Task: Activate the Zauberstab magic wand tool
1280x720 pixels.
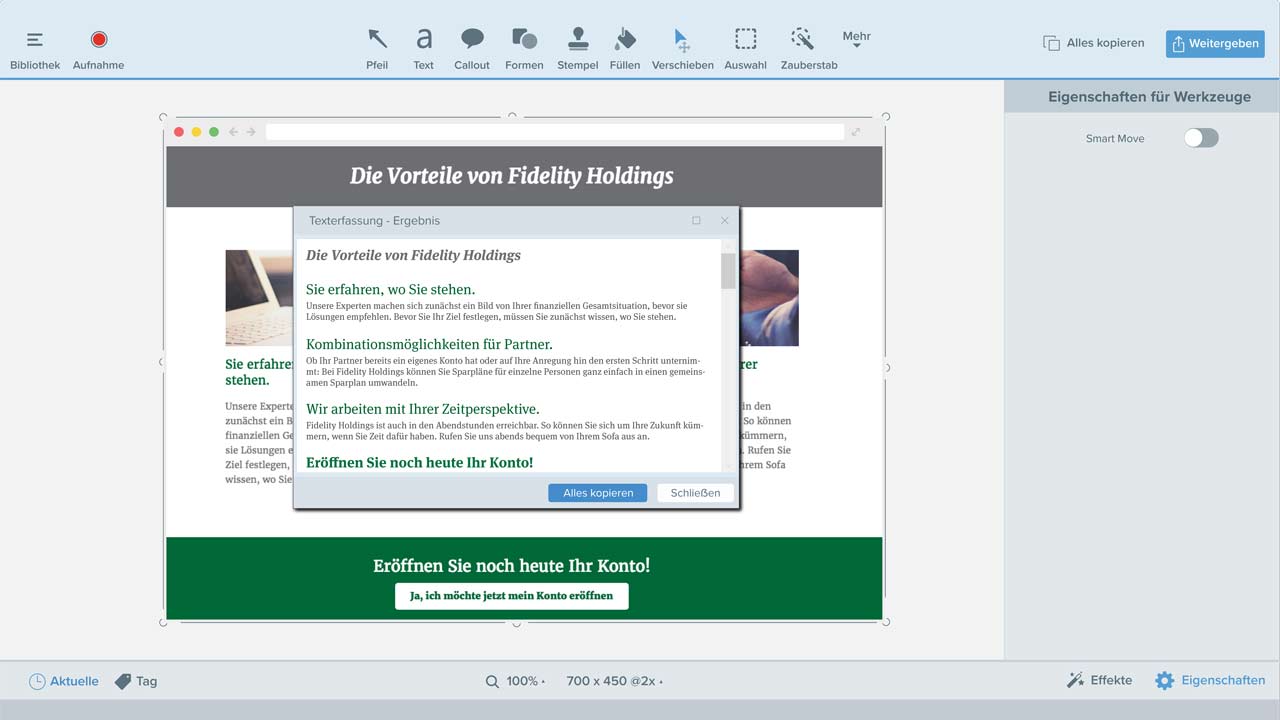Action: [808, 47]
